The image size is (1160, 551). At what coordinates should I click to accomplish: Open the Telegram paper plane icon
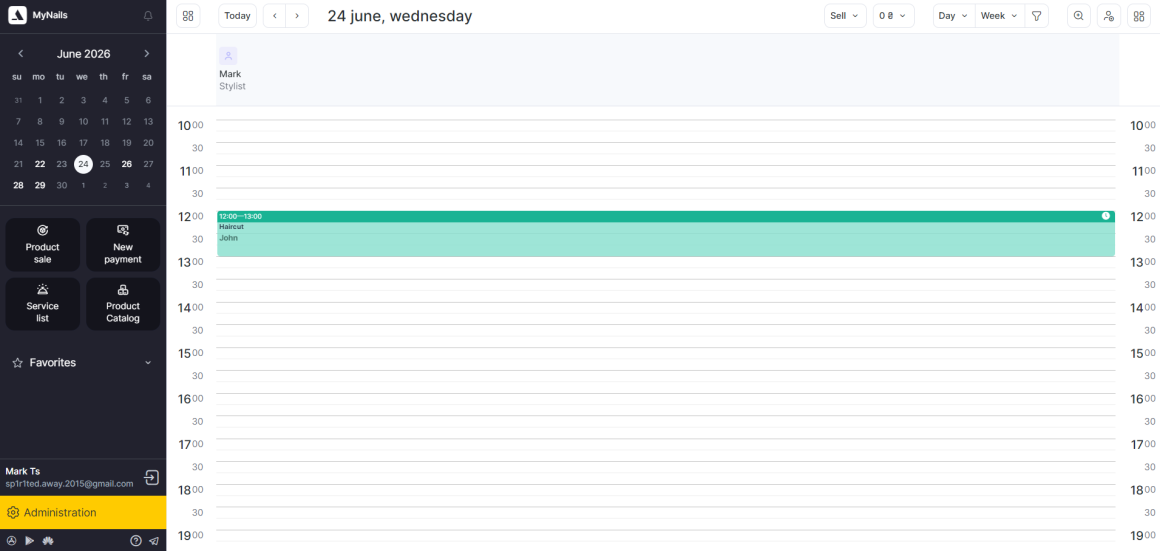pos(154,541)
